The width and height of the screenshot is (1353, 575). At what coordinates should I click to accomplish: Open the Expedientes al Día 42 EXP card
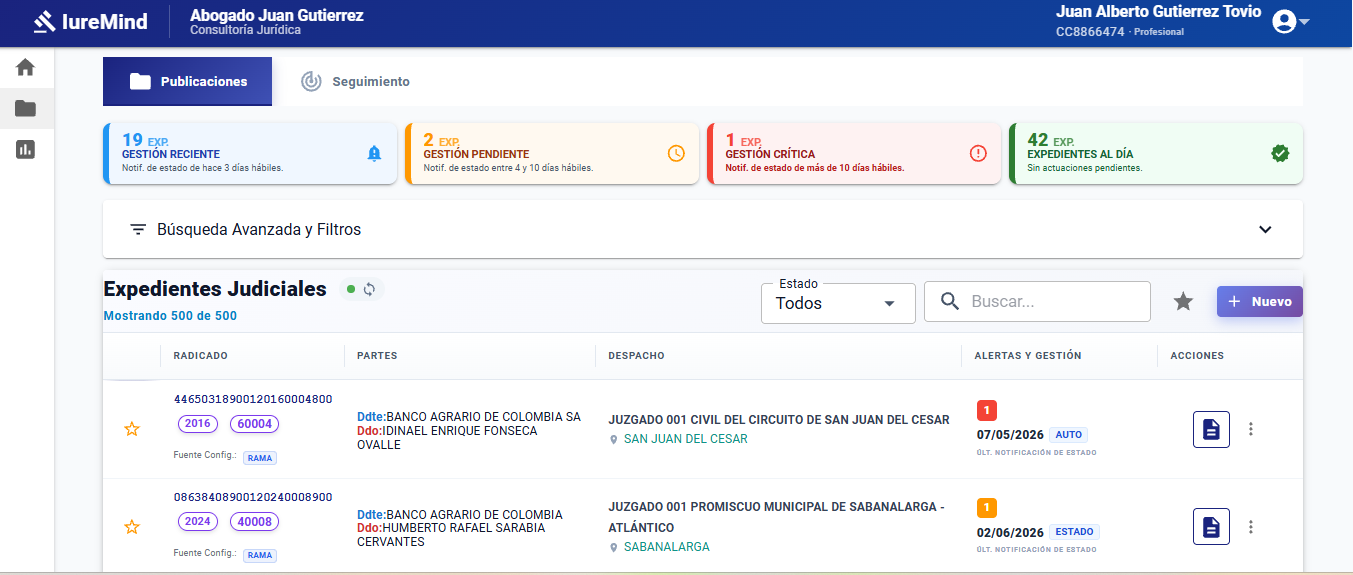(x=1156, y=154)
